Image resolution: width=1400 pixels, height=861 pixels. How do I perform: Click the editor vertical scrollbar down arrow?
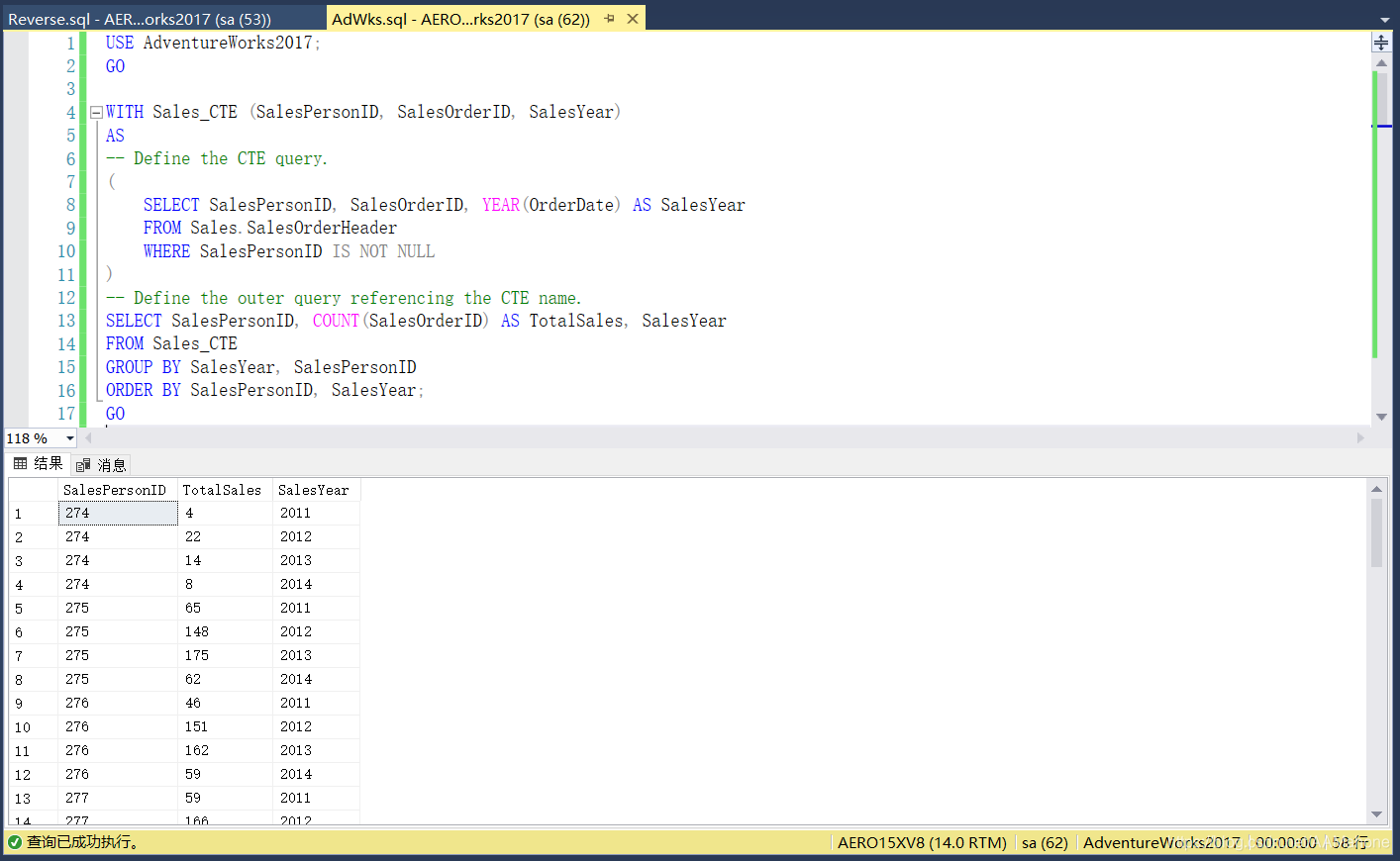point(1381,417)
